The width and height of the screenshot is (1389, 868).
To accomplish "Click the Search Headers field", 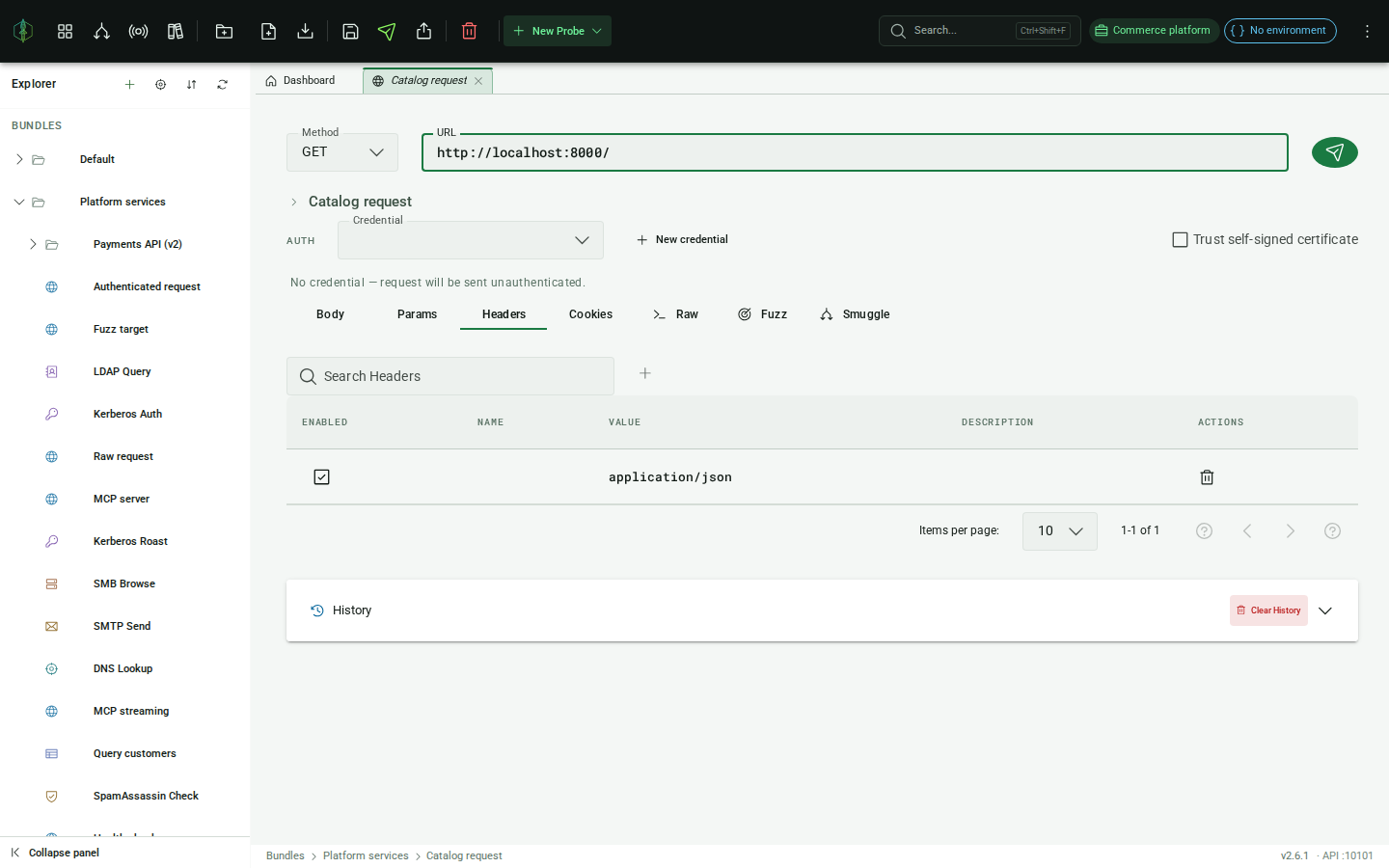I will [x=450, y=376].
